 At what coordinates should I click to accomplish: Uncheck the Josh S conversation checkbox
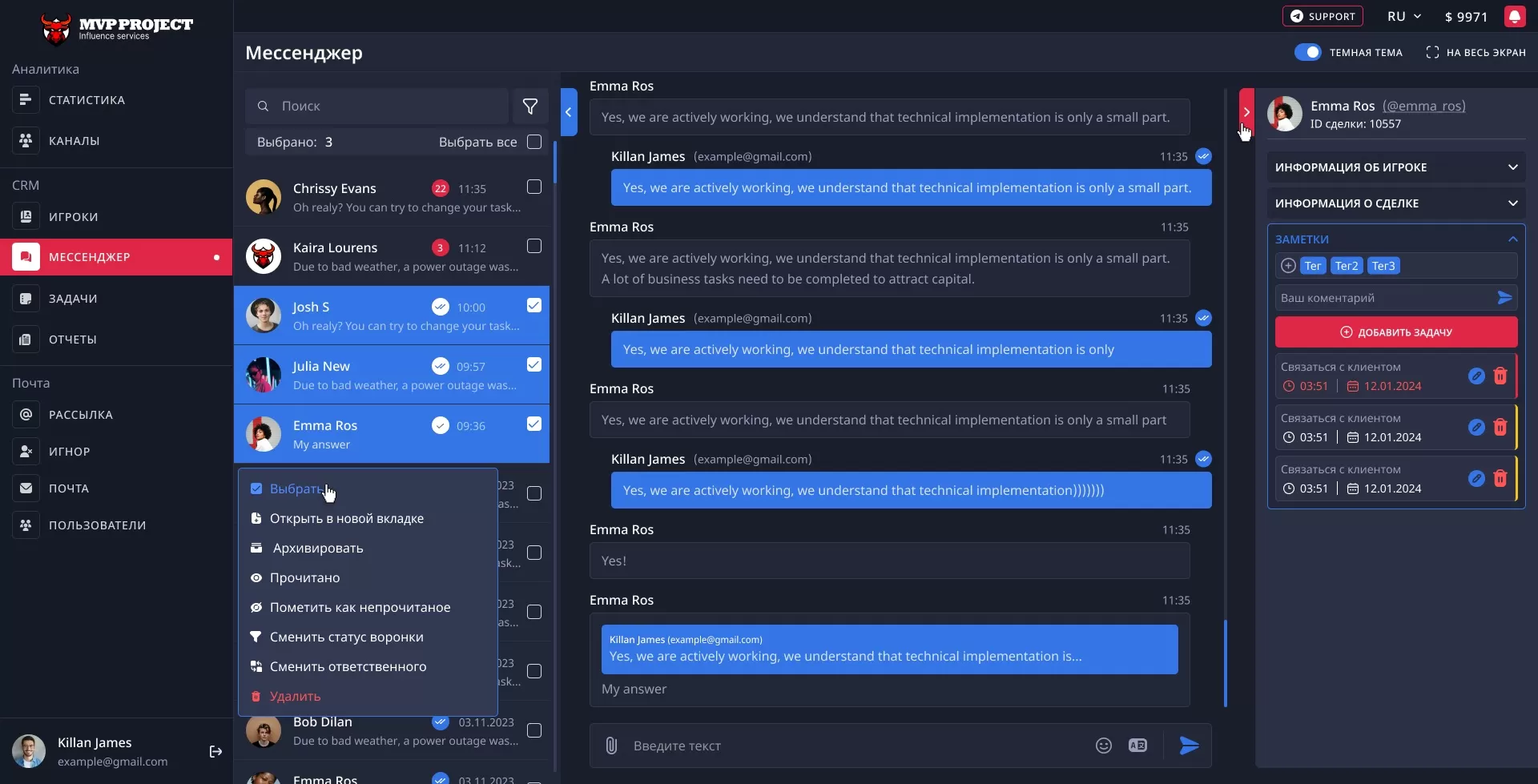click(534, 306)
